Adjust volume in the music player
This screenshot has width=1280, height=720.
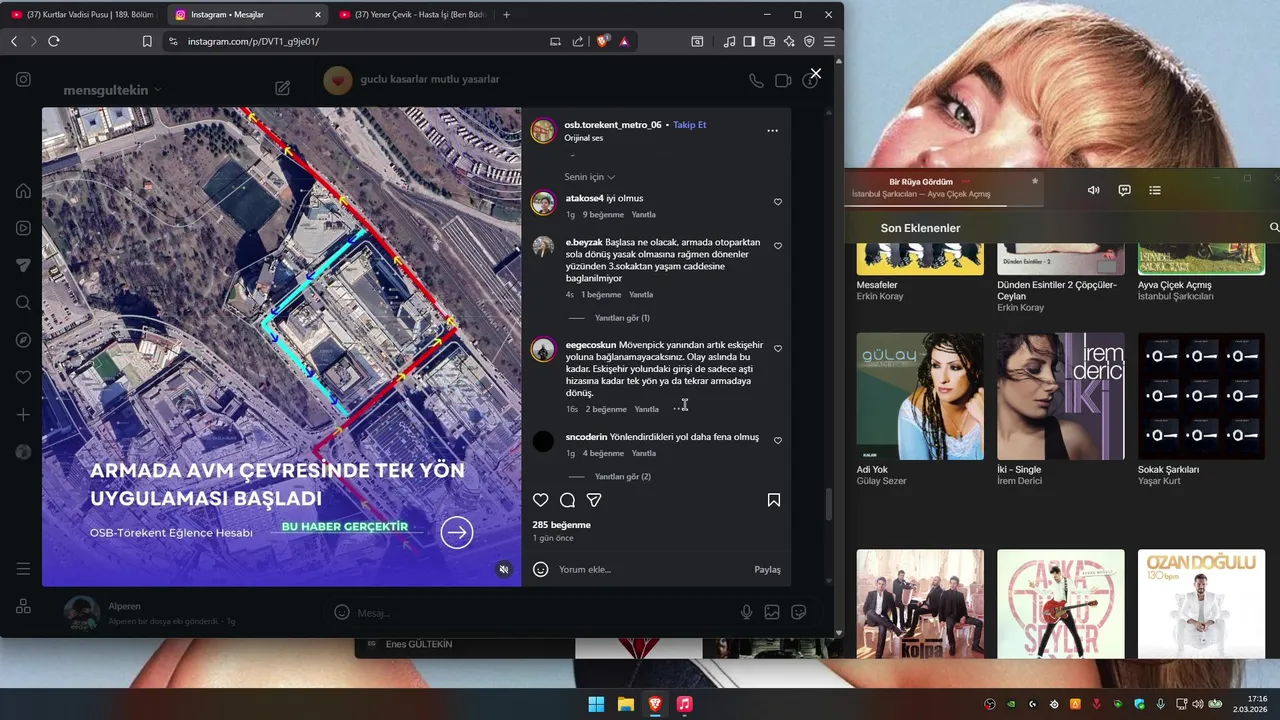(1093, 190)
